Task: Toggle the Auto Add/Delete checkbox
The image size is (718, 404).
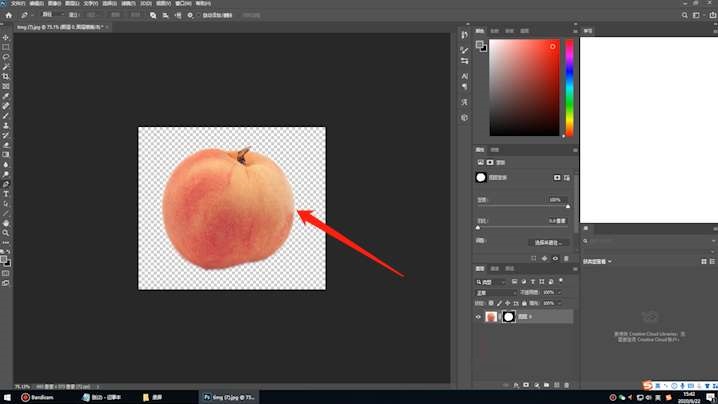Action: click(199, 15)
